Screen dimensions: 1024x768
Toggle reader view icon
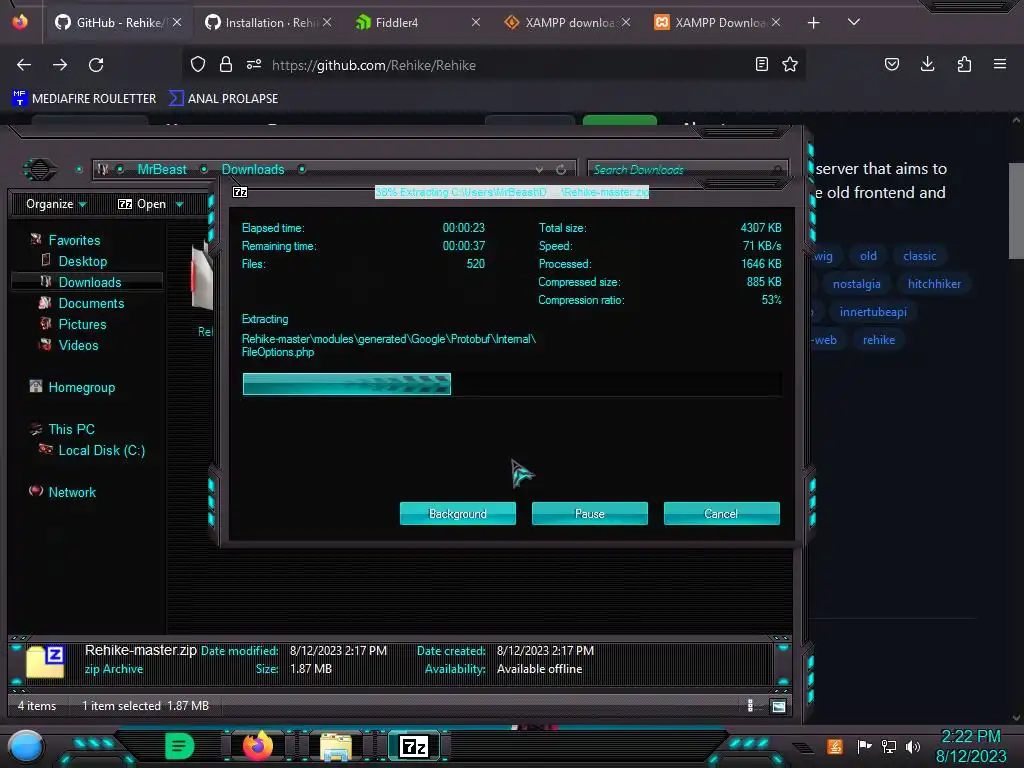761,64
